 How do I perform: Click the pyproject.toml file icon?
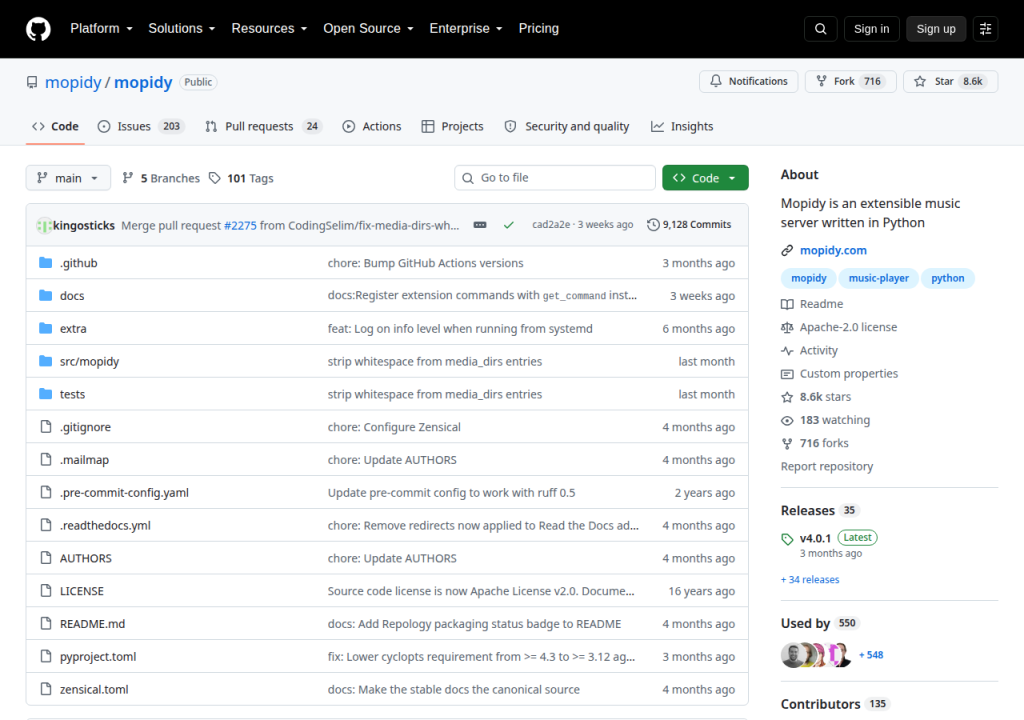pyautogui.click(x=46, y=656)
